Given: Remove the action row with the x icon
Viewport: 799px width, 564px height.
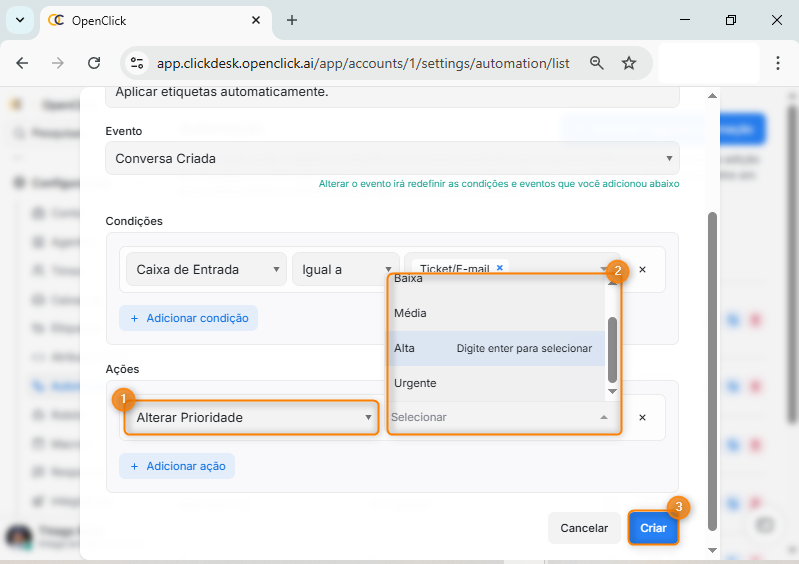Looking at the screenshot, I should click(x=642, y=417).
